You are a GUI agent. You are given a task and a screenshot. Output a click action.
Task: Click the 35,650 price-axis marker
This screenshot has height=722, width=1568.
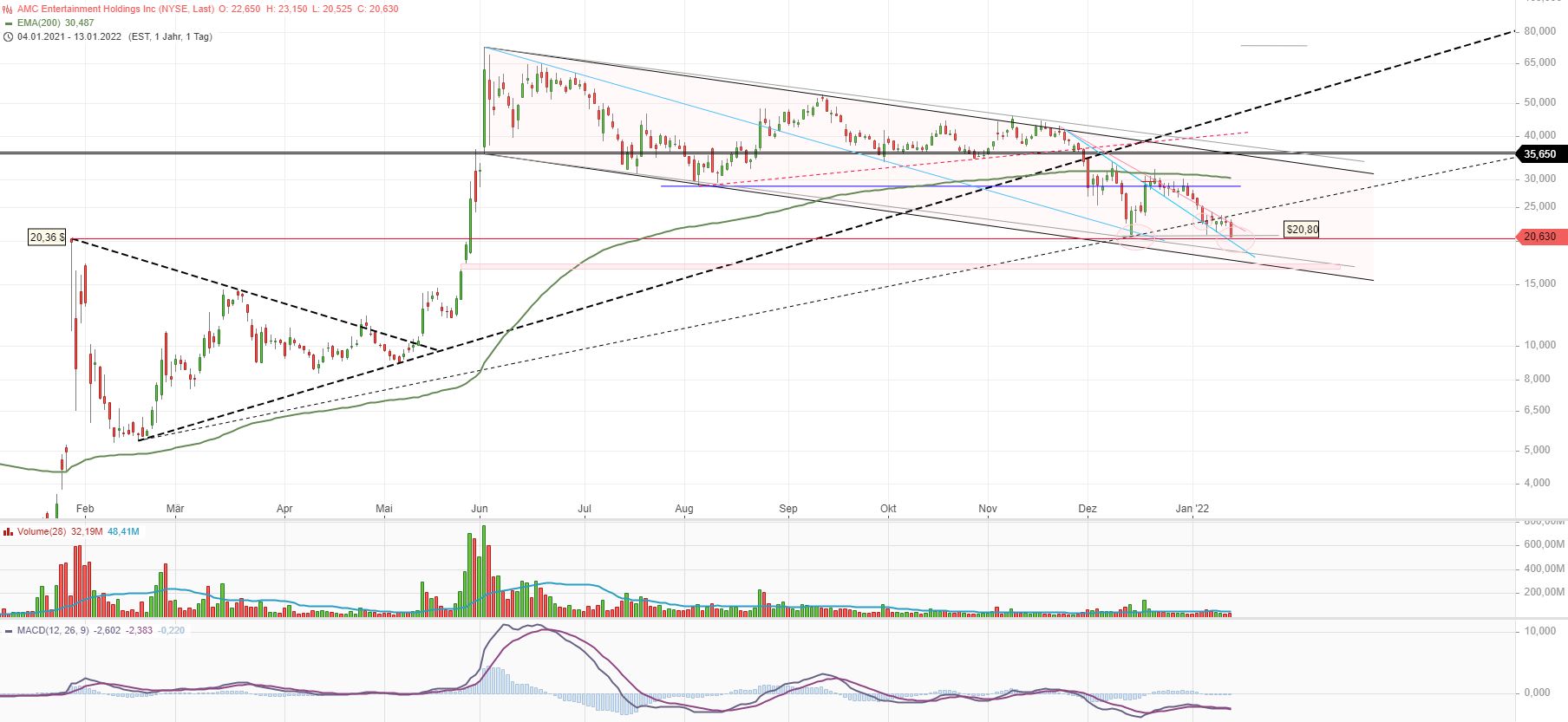coord(1540,154)
